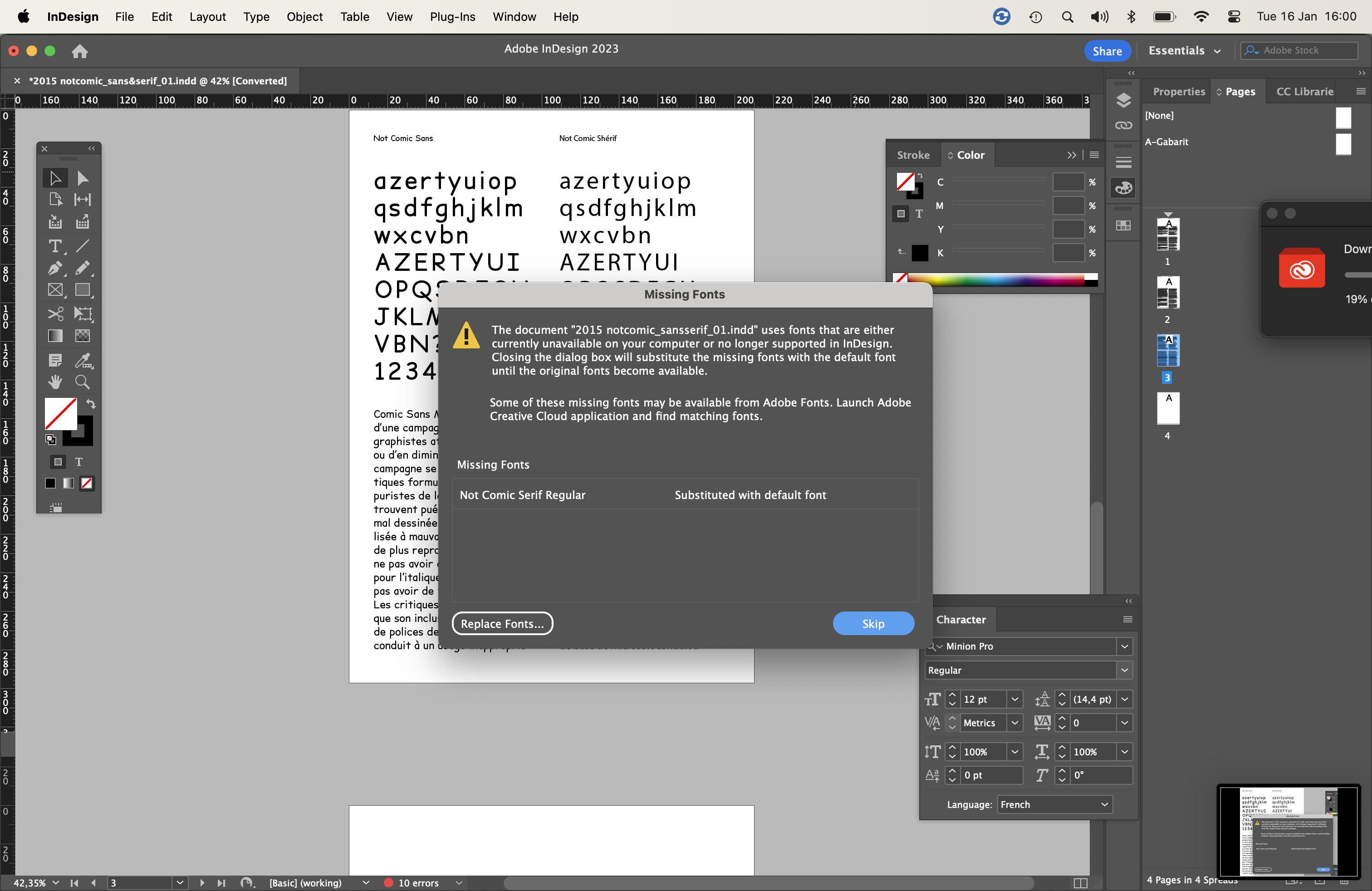1372x891 pixels.
Task: Open the Layers panel icon
Action: point(1123,101)
